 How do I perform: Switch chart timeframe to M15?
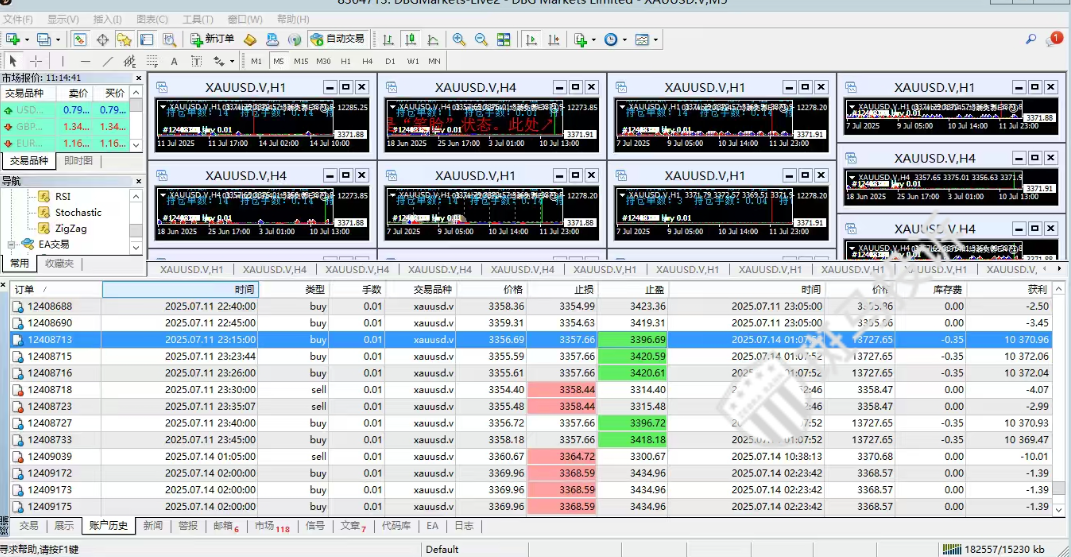(x=301, y=61)
